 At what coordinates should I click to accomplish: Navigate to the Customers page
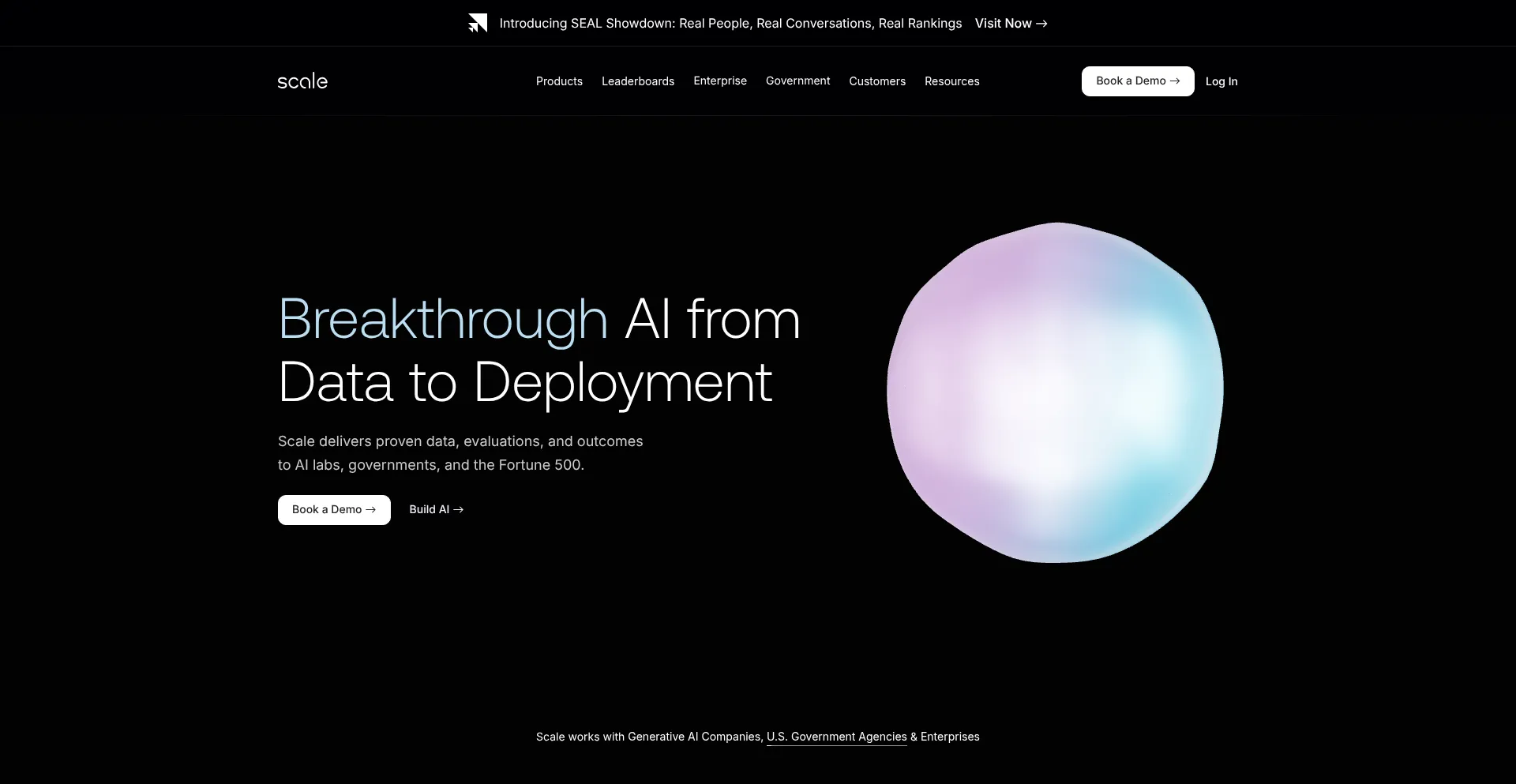pos(877,81)
